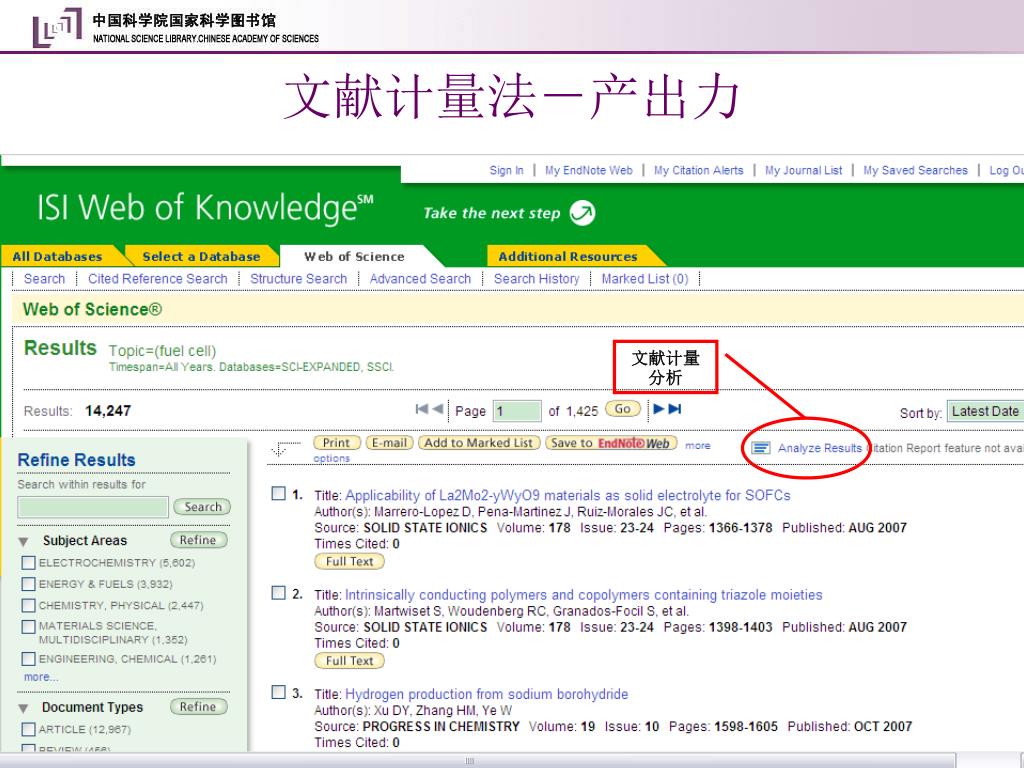Click the search within results text field

93,507
